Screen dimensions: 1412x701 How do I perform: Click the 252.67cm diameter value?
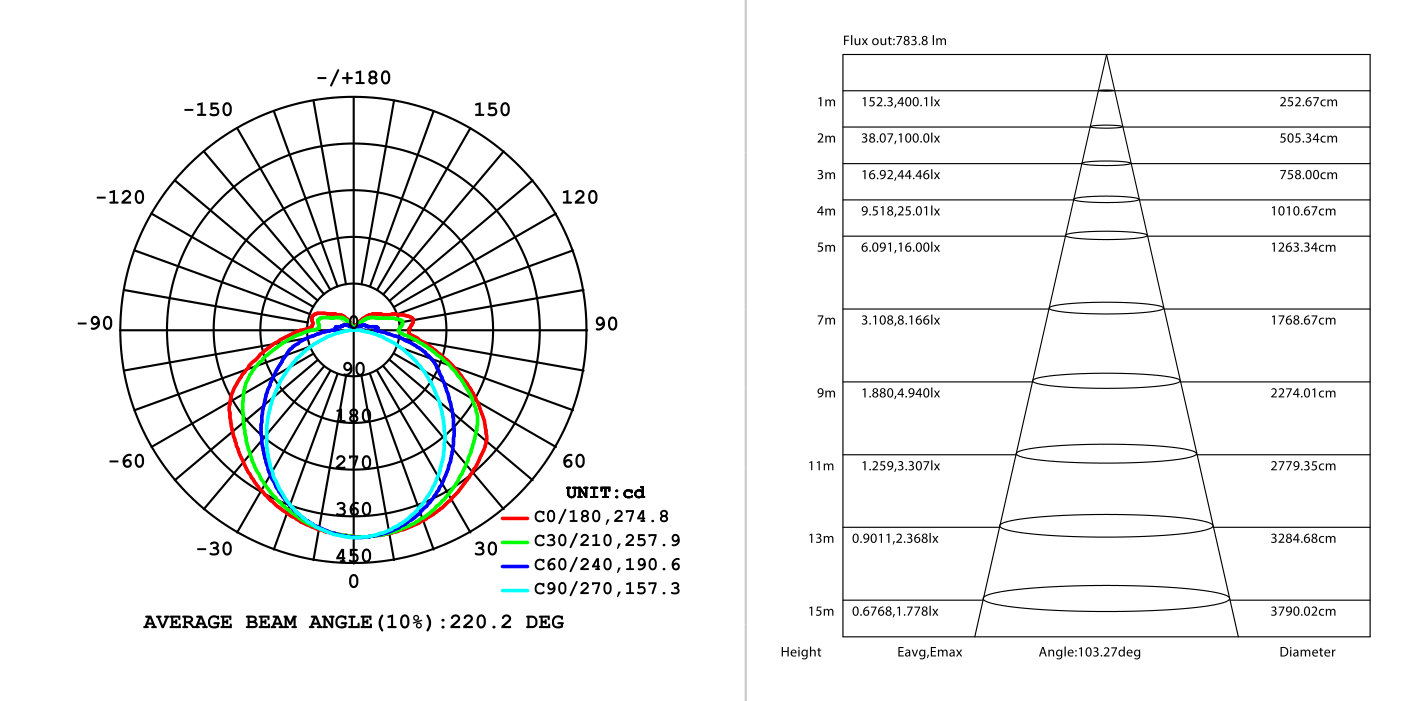coord(1307,102)
